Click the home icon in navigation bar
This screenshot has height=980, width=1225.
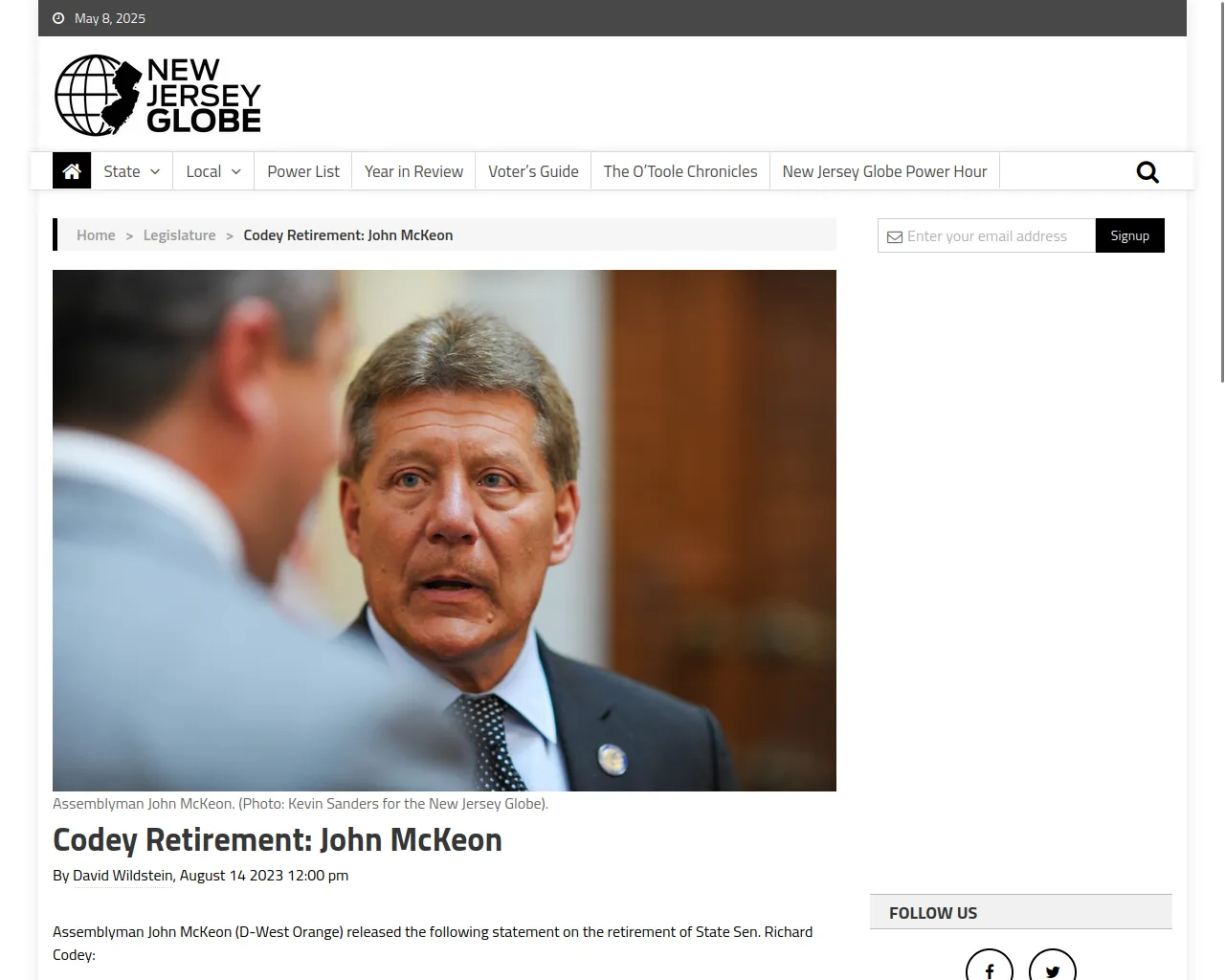coord(72,171)
